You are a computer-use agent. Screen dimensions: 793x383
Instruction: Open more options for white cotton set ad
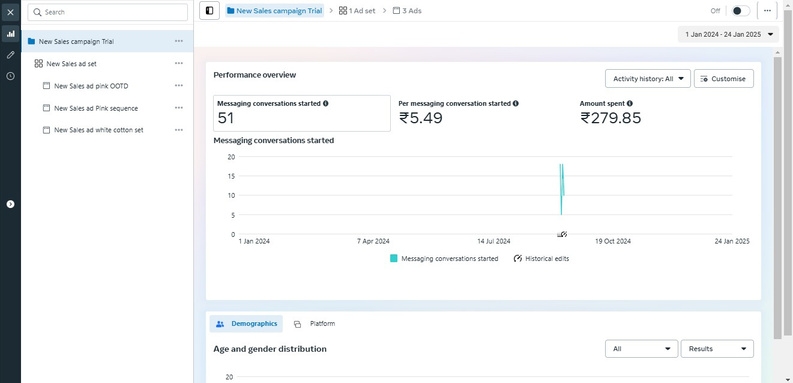[x=179, y=130]
